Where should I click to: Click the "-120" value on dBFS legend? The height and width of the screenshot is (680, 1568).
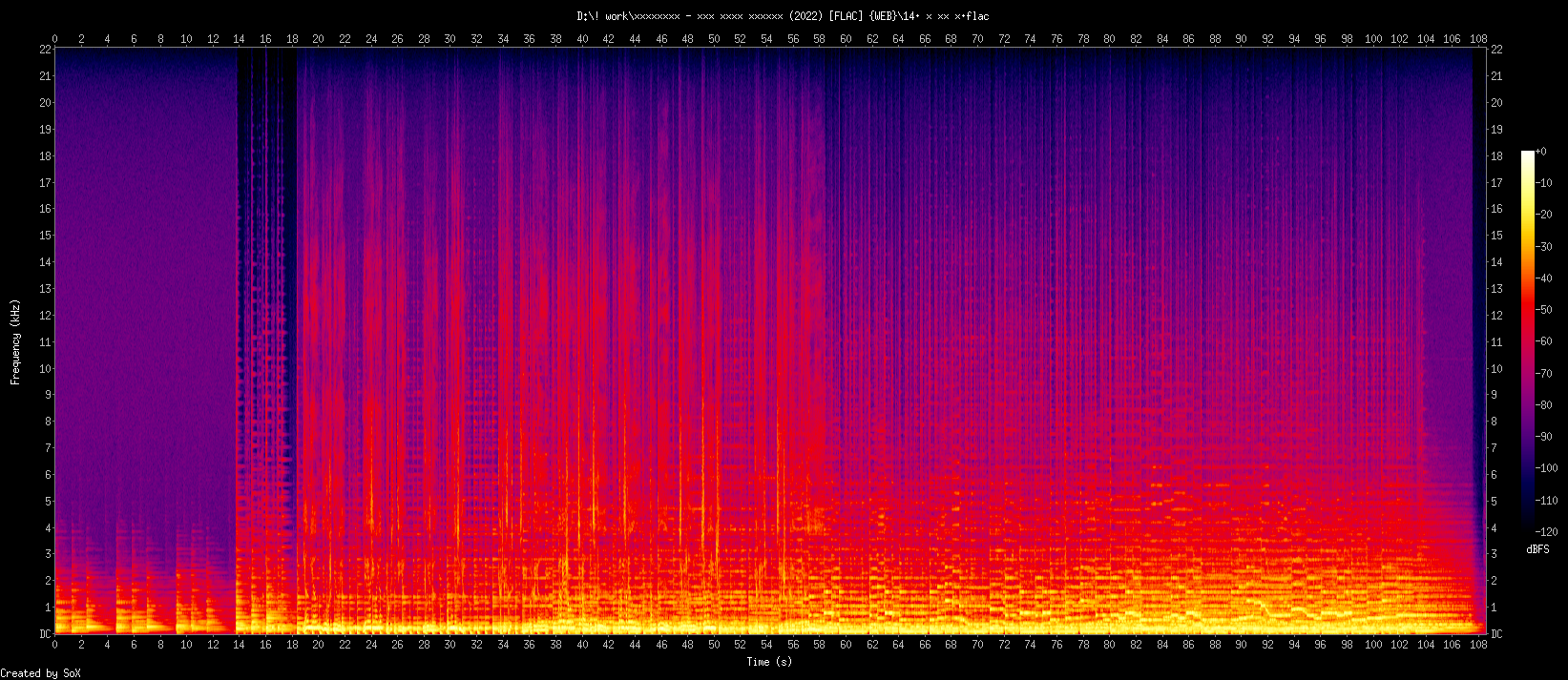1547,532
